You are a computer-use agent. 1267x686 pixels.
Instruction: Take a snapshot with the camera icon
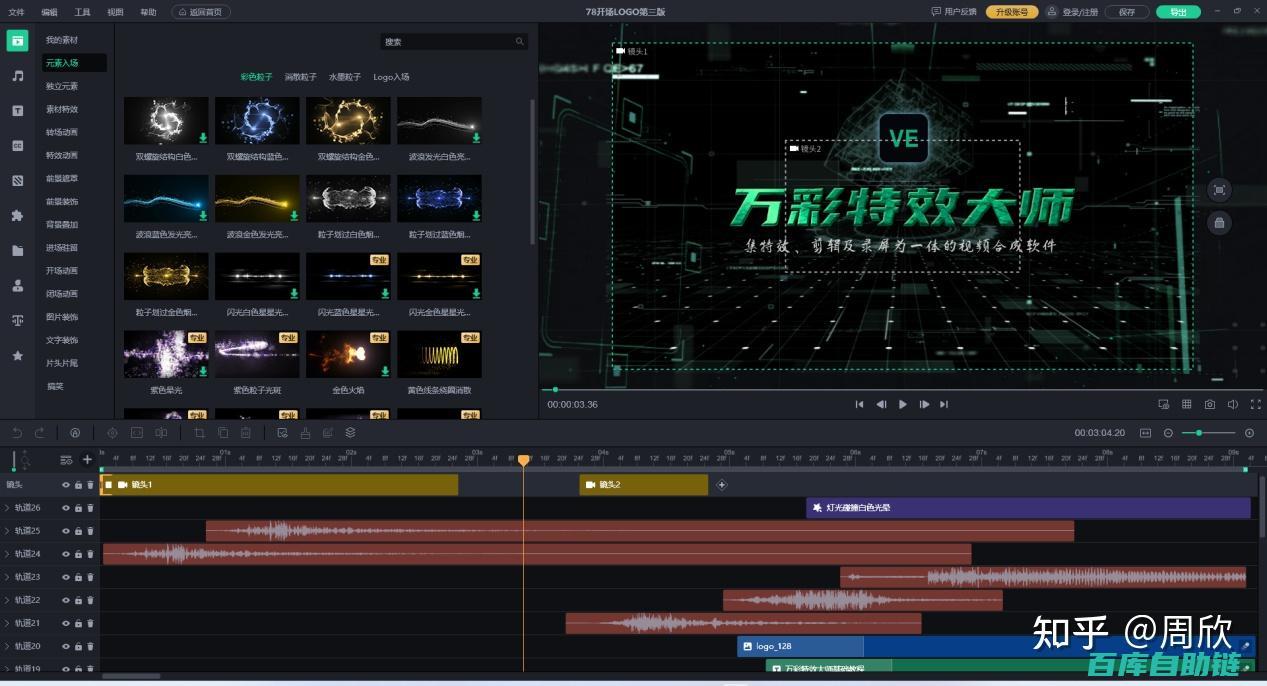[x=1210, y=404]
